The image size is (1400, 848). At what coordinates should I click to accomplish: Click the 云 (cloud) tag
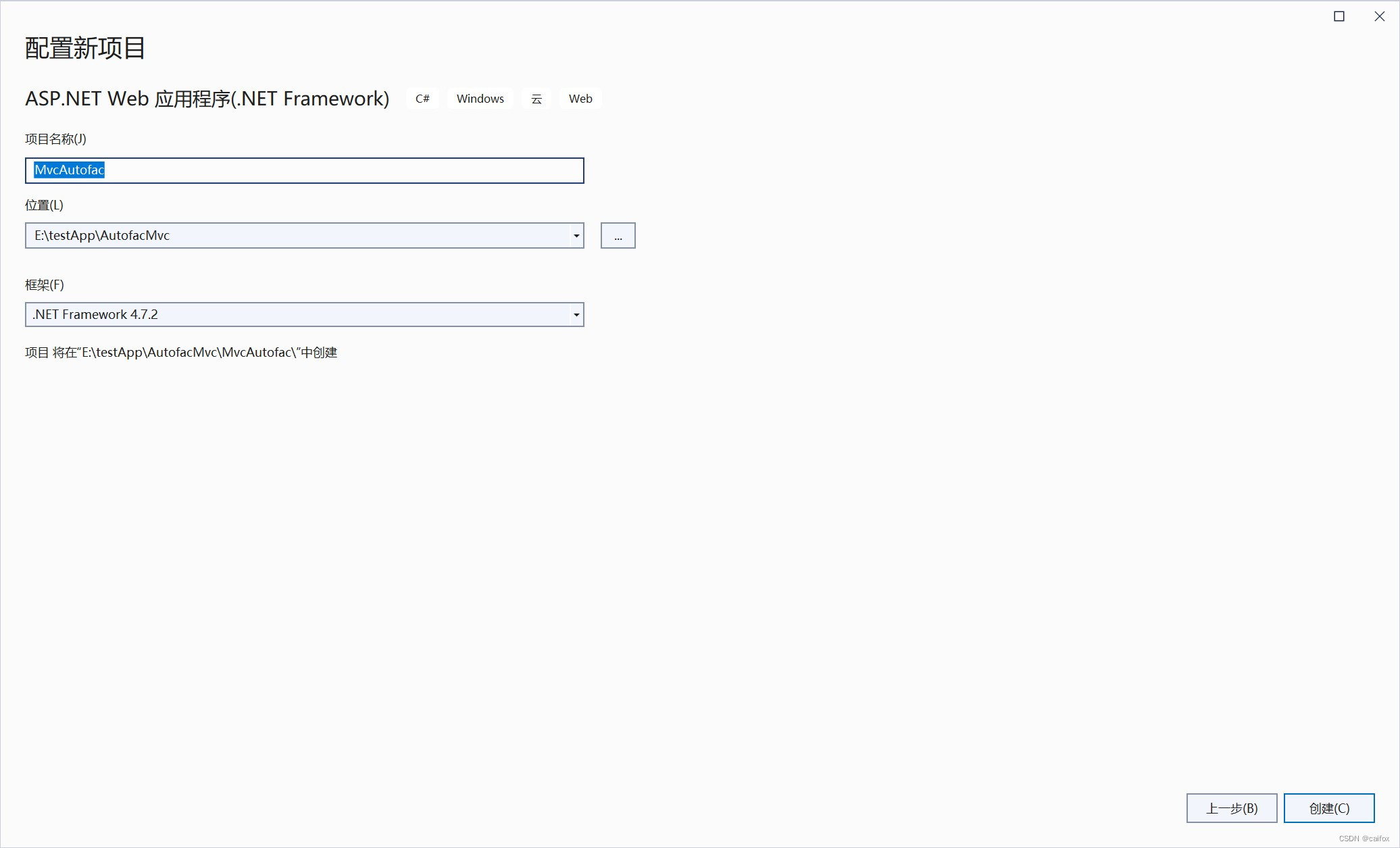point(536,99)
